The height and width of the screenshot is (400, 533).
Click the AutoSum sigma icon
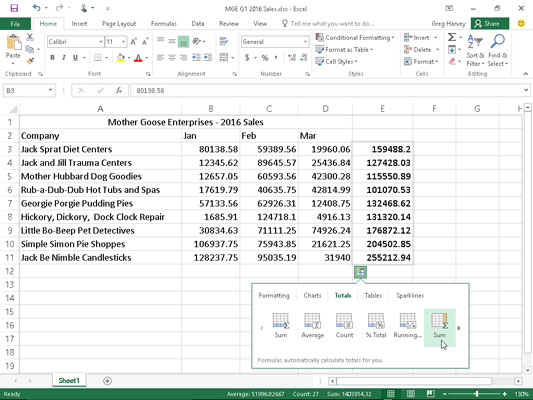pos(451,37)
